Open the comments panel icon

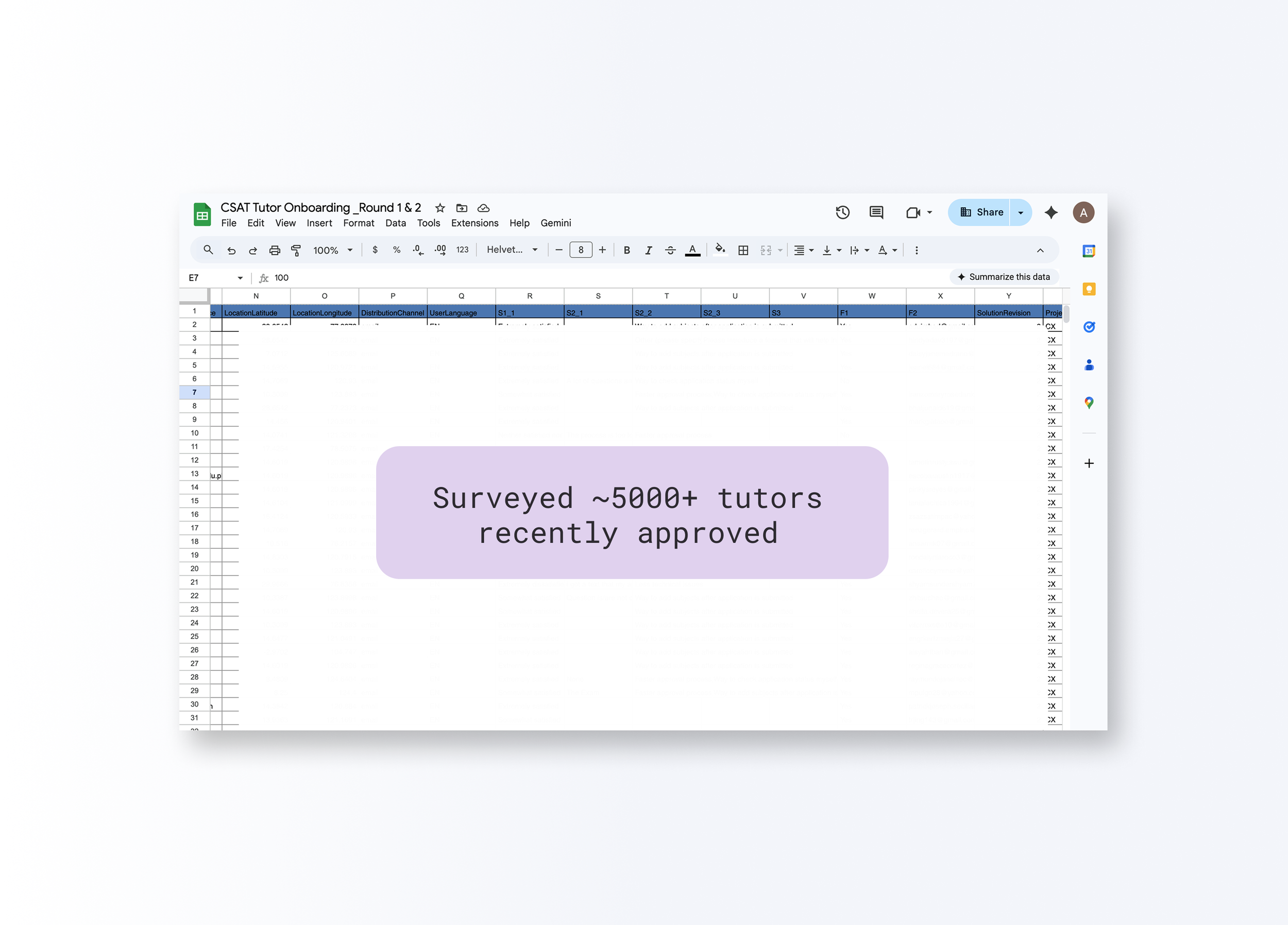(x=876, y=212)
